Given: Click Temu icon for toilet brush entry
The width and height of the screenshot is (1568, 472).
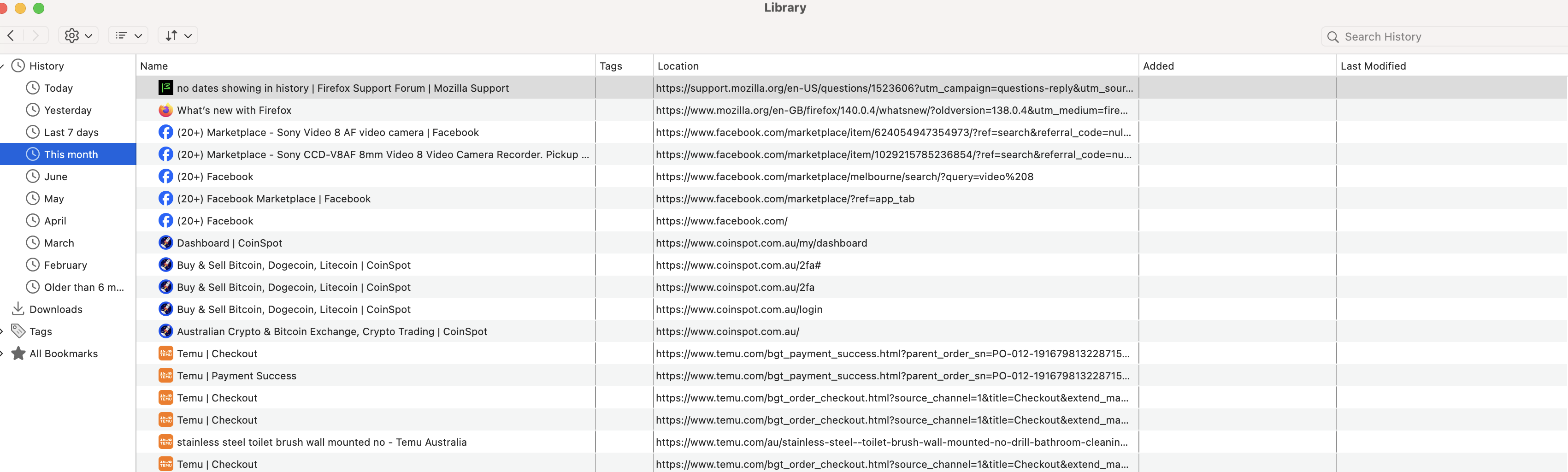Looking at the screenshot, I should [165, 442].
